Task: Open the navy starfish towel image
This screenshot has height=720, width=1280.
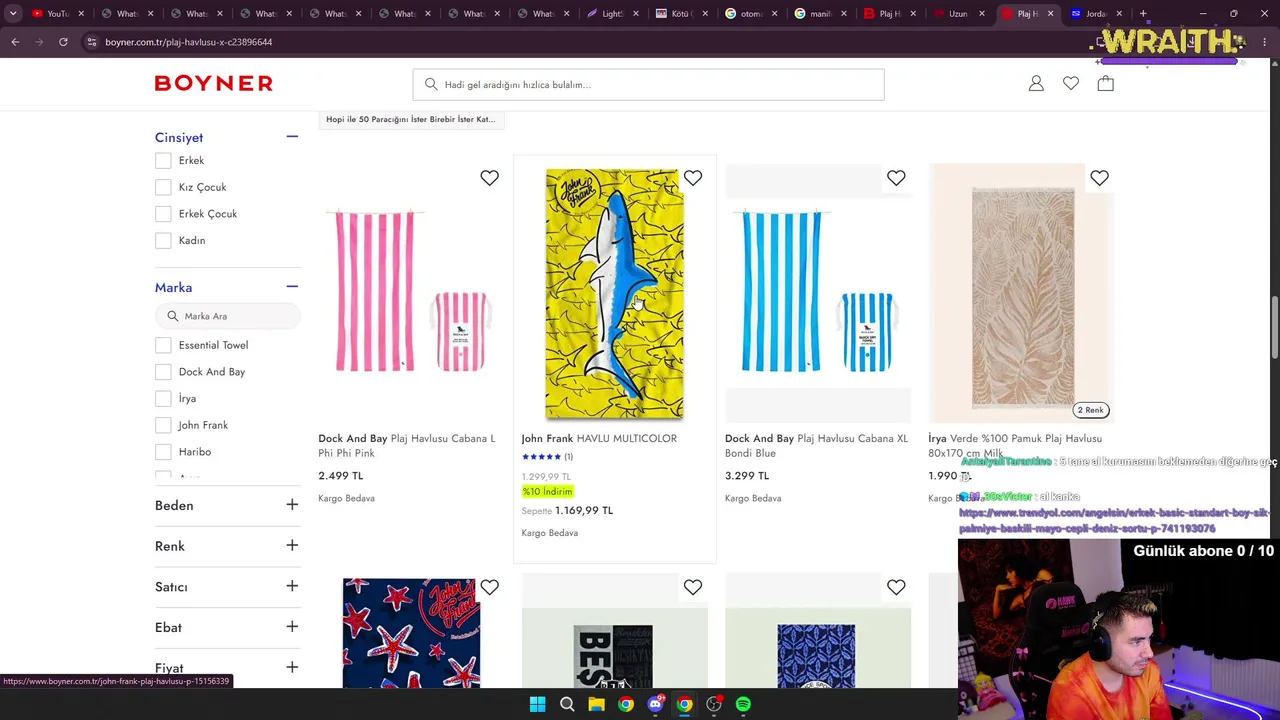Action: [411, 633]
